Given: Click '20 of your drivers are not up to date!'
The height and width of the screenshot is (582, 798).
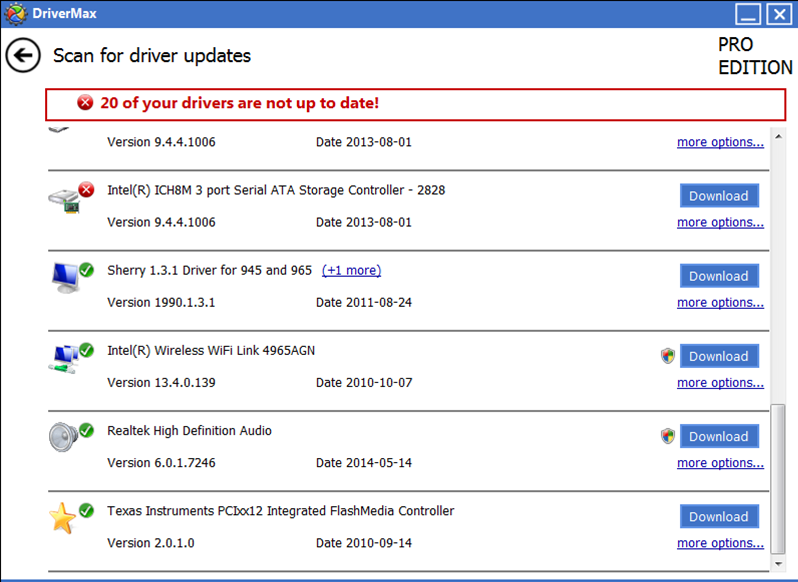Looking at the screenshot, I should [x=239, y=103].
